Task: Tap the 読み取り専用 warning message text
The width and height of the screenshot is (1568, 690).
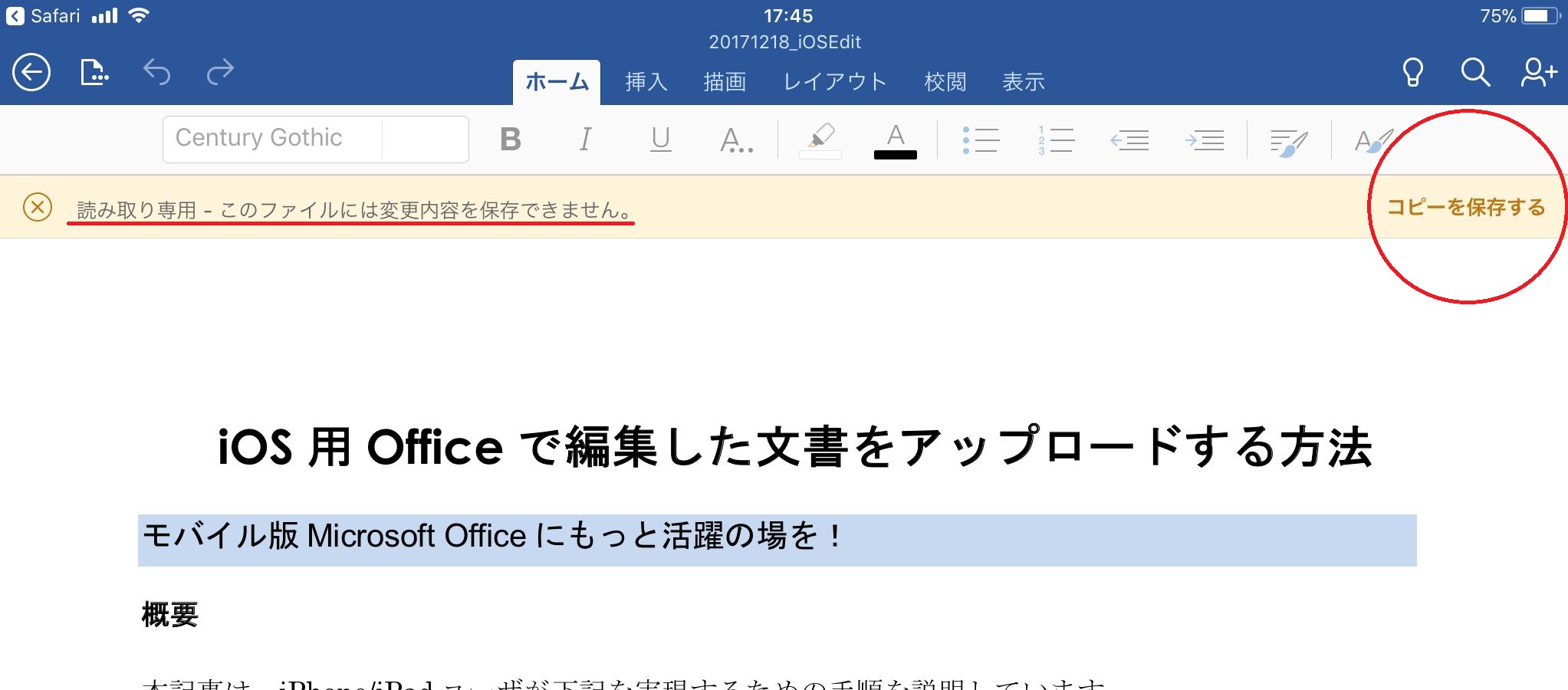Action: [355, 210]
